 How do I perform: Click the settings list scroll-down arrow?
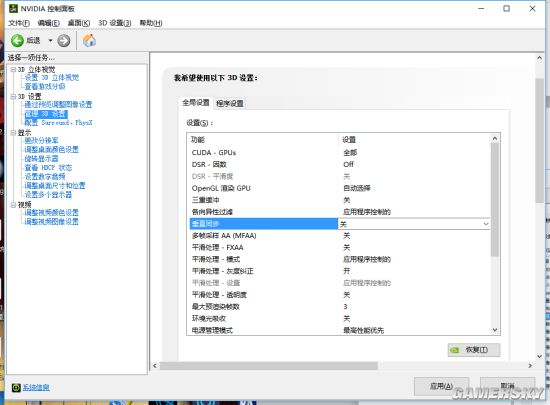pyautogui.click(x=495, y=330)
